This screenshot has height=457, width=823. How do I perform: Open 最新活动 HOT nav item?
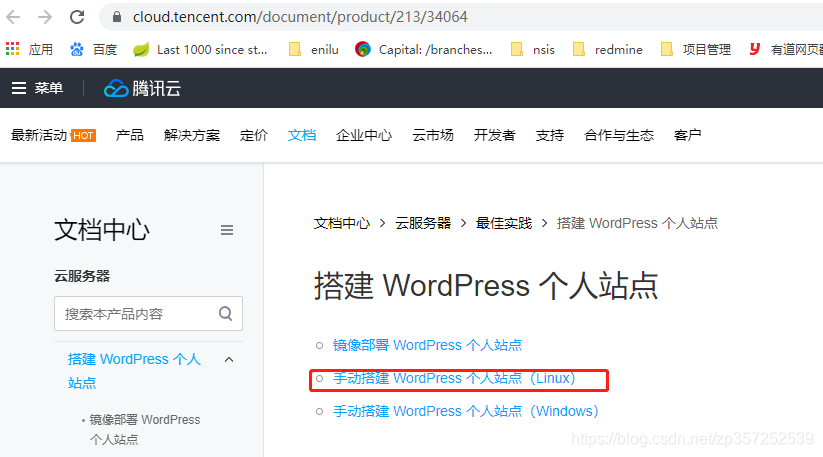click(x=54, y=135)
